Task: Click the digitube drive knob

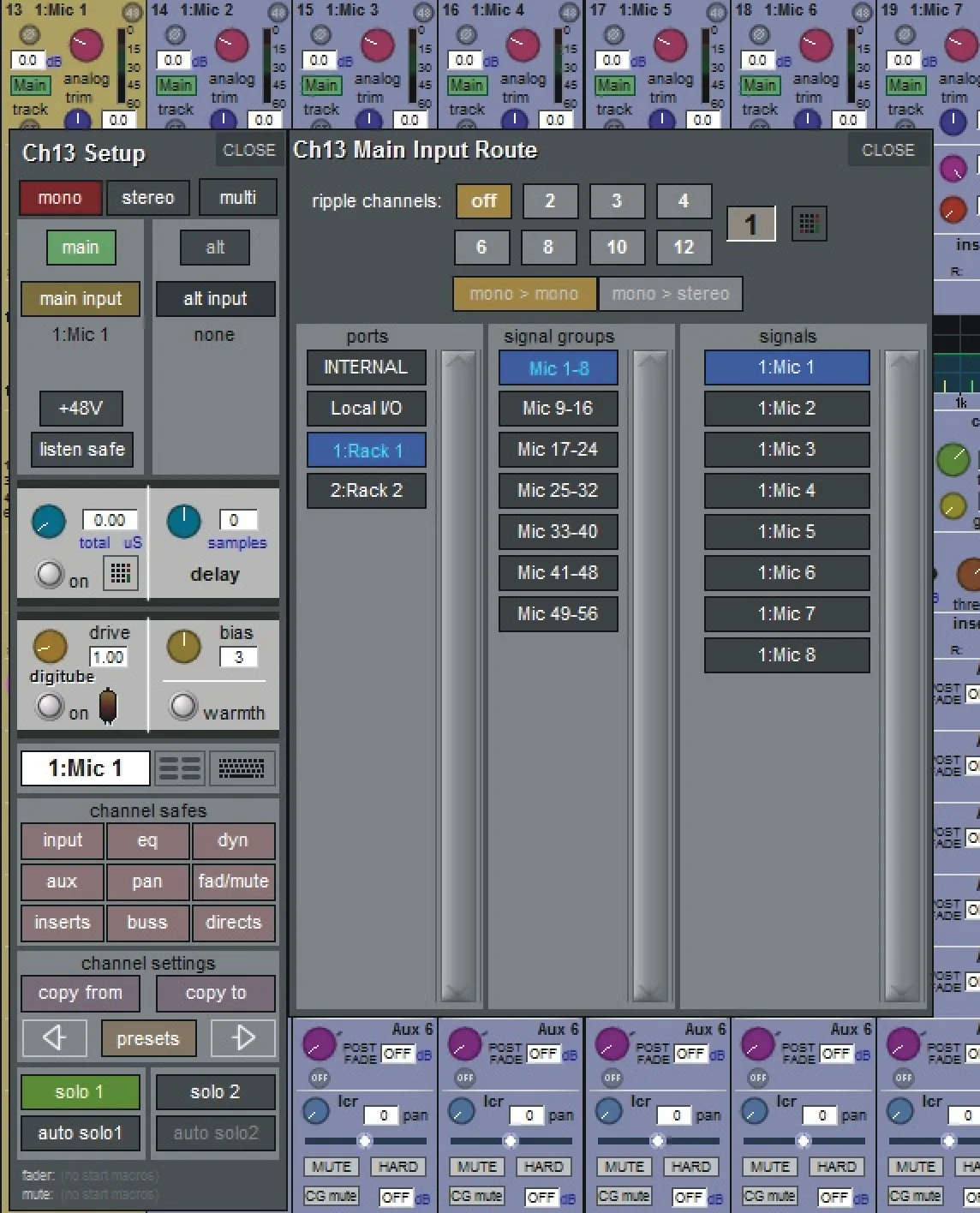Action: point(50,647)
